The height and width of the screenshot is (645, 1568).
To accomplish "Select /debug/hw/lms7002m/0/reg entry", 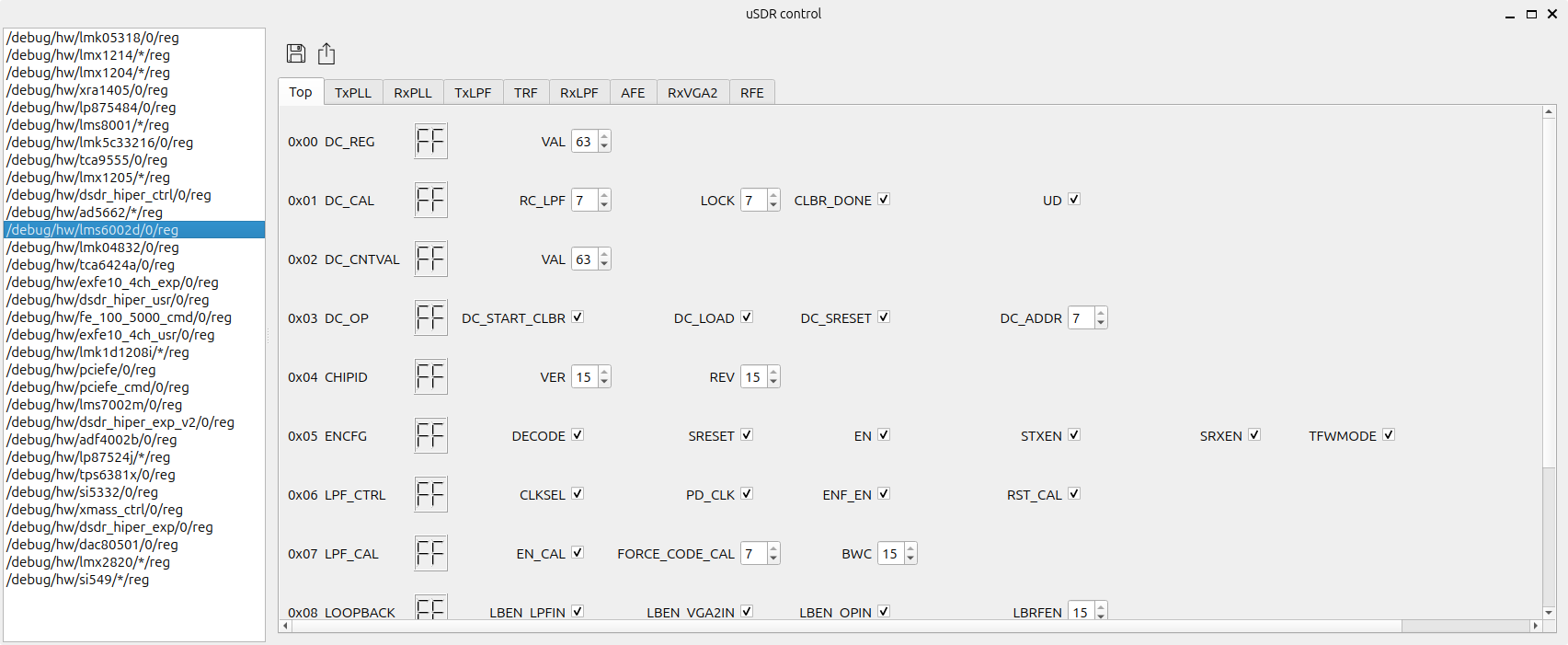I will [x=134, y=405].
